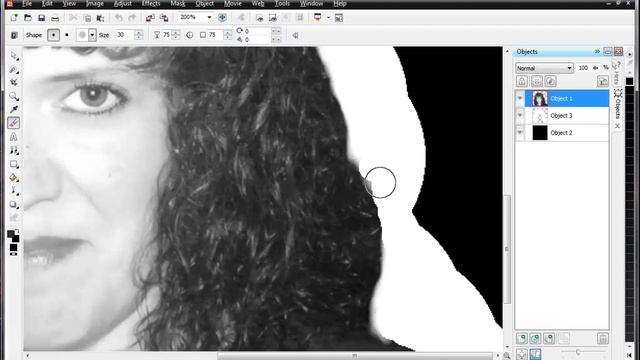
Task: Click the foreground color swatch in toolbox
Action: (x=11, y=234)
